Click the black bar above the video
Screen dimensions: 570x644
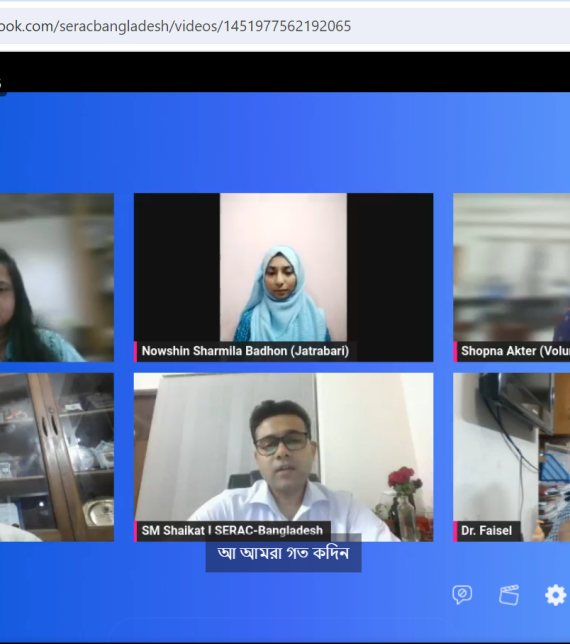[285, 72]
